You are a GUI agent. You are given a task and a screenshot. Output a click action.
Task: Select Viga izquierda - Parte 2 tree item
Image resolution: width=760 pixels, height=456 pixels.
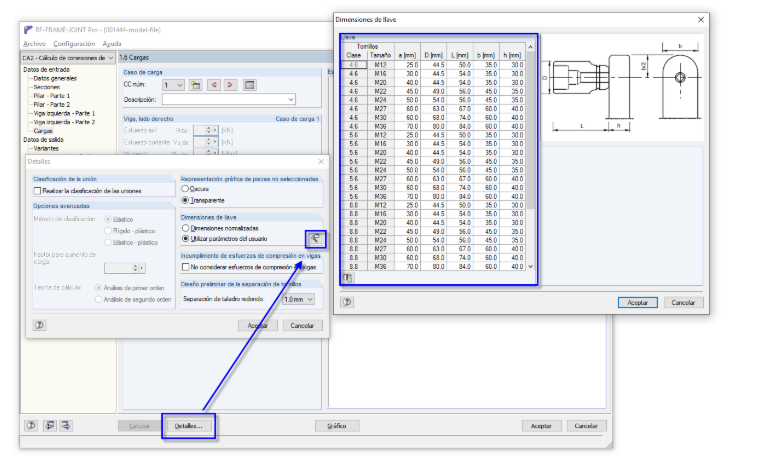pyautogui.click(x=64, y=122)
